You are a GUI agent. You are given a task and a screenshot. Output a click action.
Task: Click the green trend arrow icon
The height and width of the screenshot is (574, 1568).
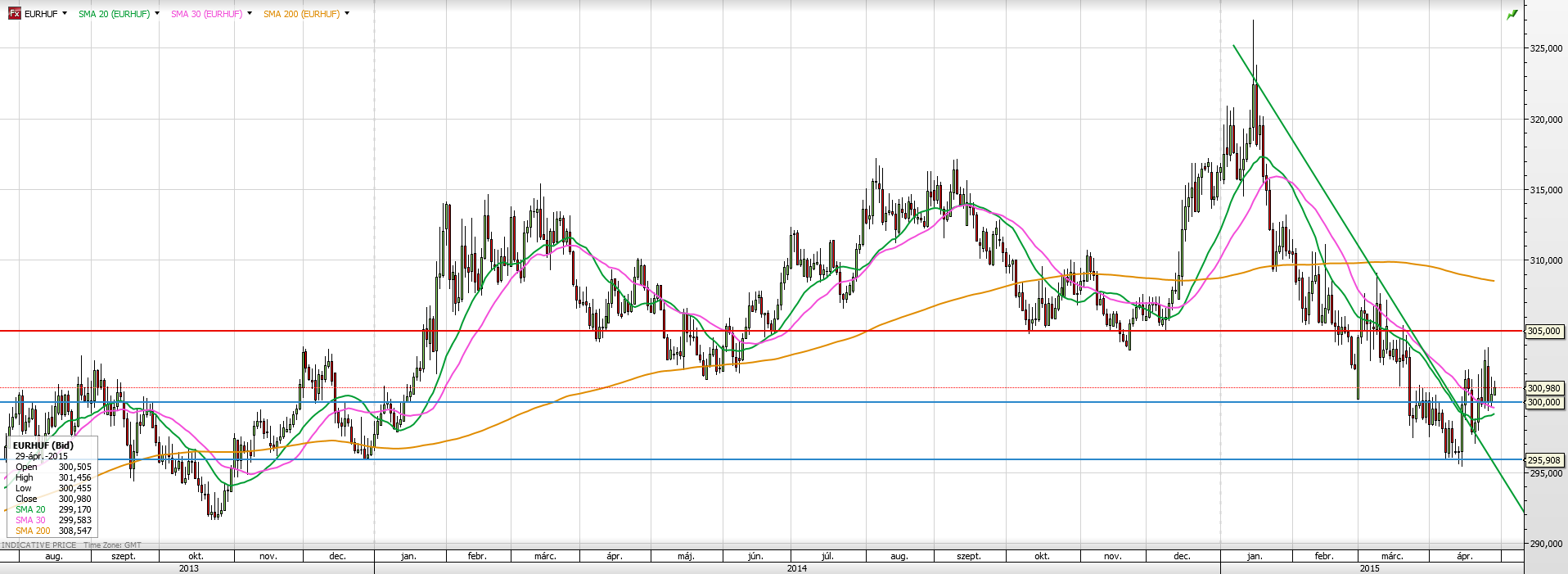tap(1512, 14)
